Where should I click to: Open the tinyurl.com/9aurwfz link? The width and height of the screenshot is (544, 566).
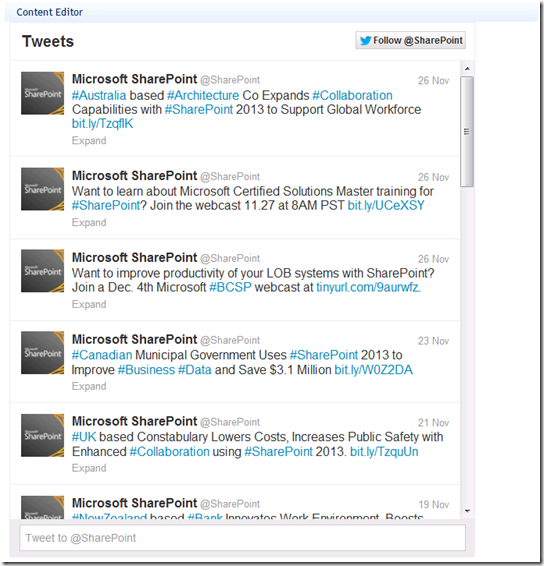[x=367, y=287]
